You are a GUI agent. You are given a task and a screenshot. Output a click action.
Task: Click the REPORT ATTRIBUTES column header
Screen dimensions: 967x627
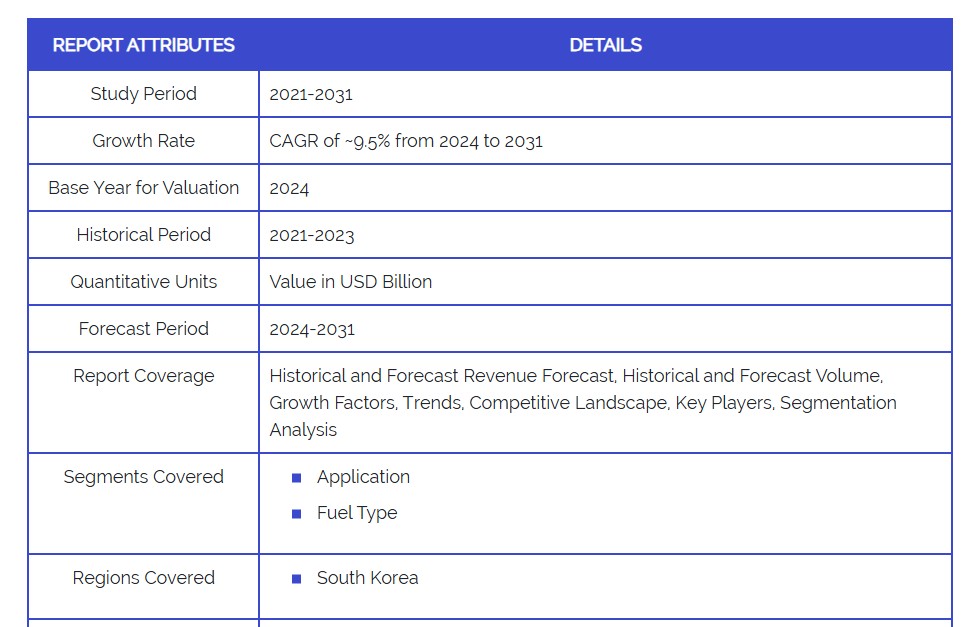143,45
